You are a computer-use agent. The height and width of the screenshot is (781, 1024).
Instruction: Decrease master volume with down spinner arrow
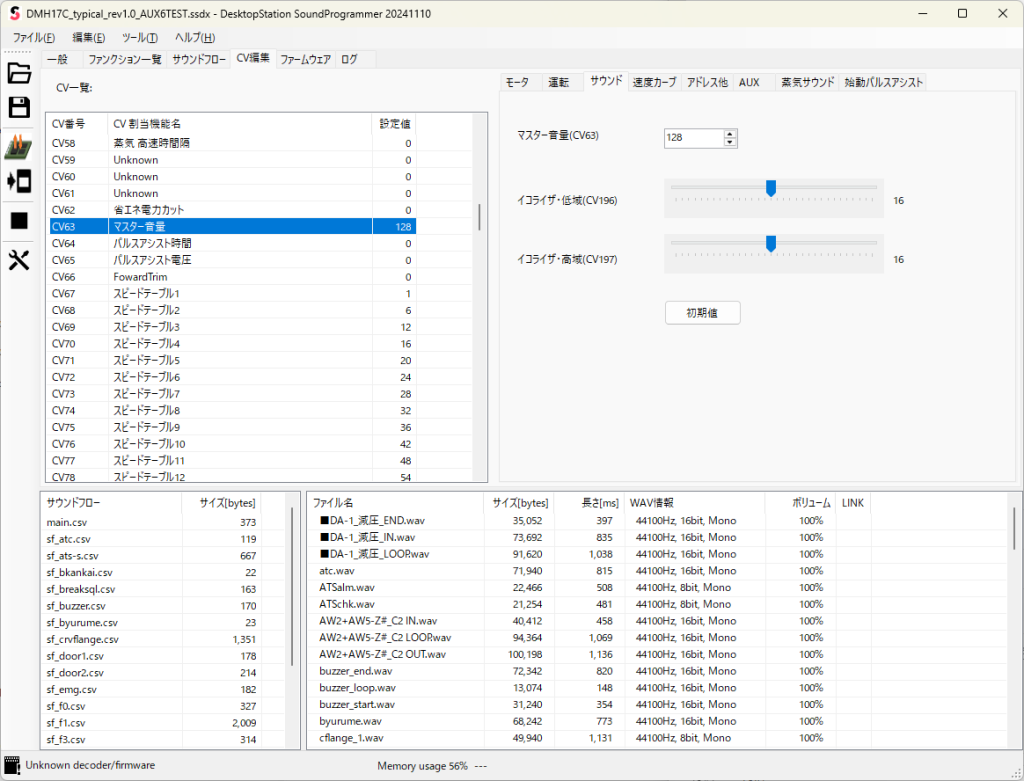pyautogui.click(x=730, y=143)
